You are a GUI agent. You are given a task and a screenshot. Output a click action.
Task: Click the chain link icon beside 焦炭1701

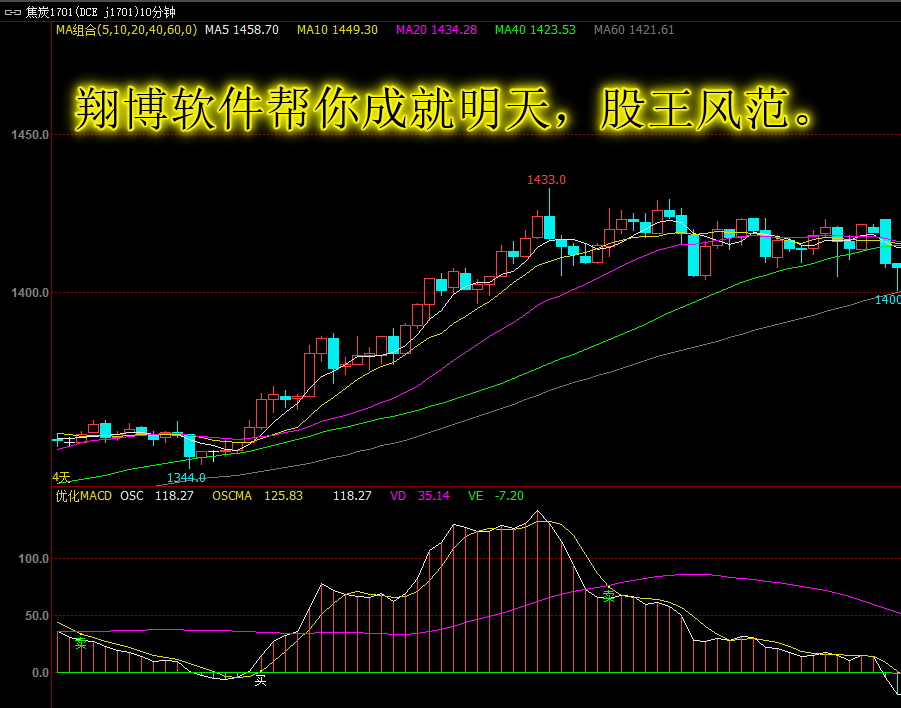tap(13, 12)
